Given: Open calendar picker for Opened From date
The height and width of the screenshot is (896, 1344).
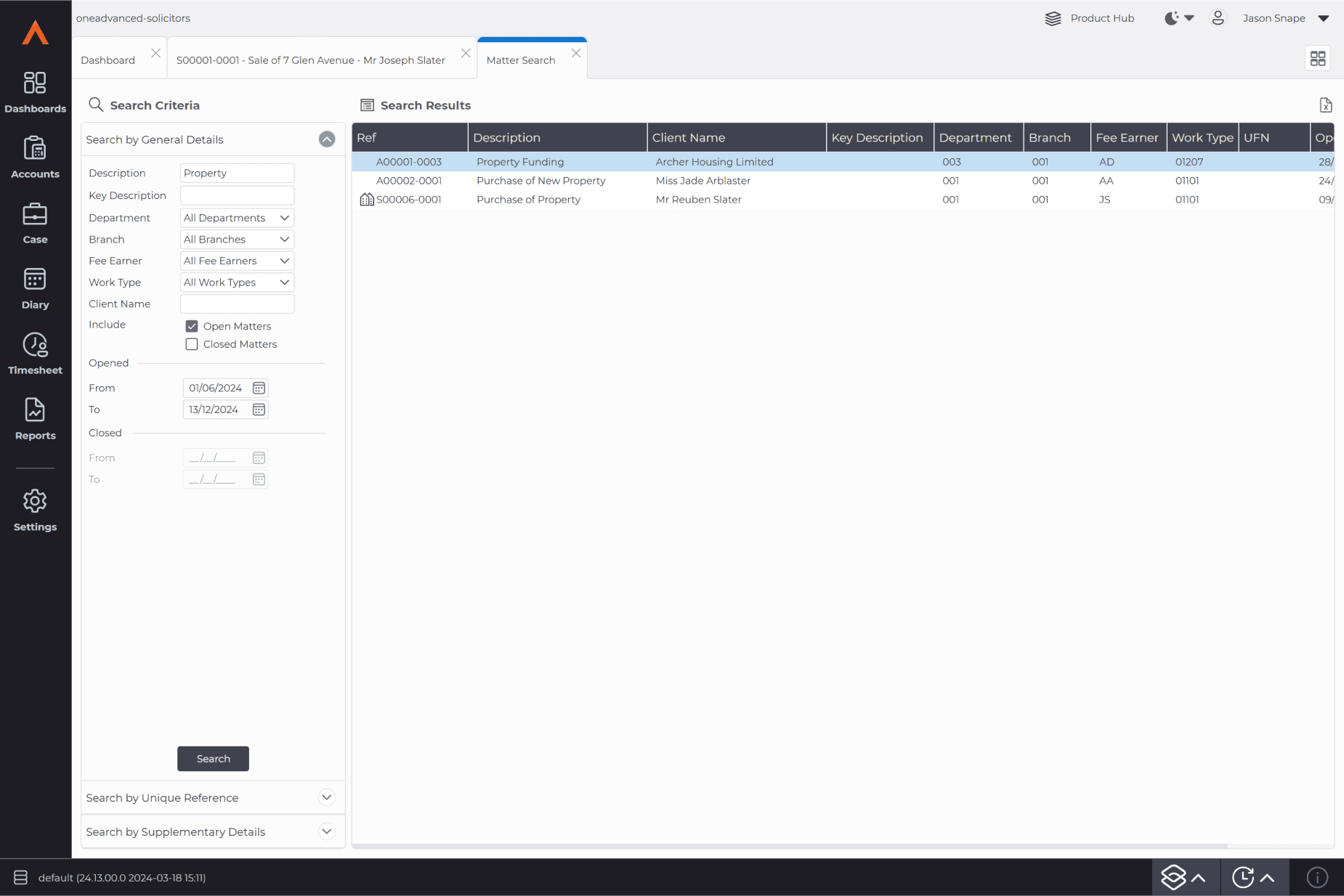Looking at the screenshot, I should [x=259, y=388].
